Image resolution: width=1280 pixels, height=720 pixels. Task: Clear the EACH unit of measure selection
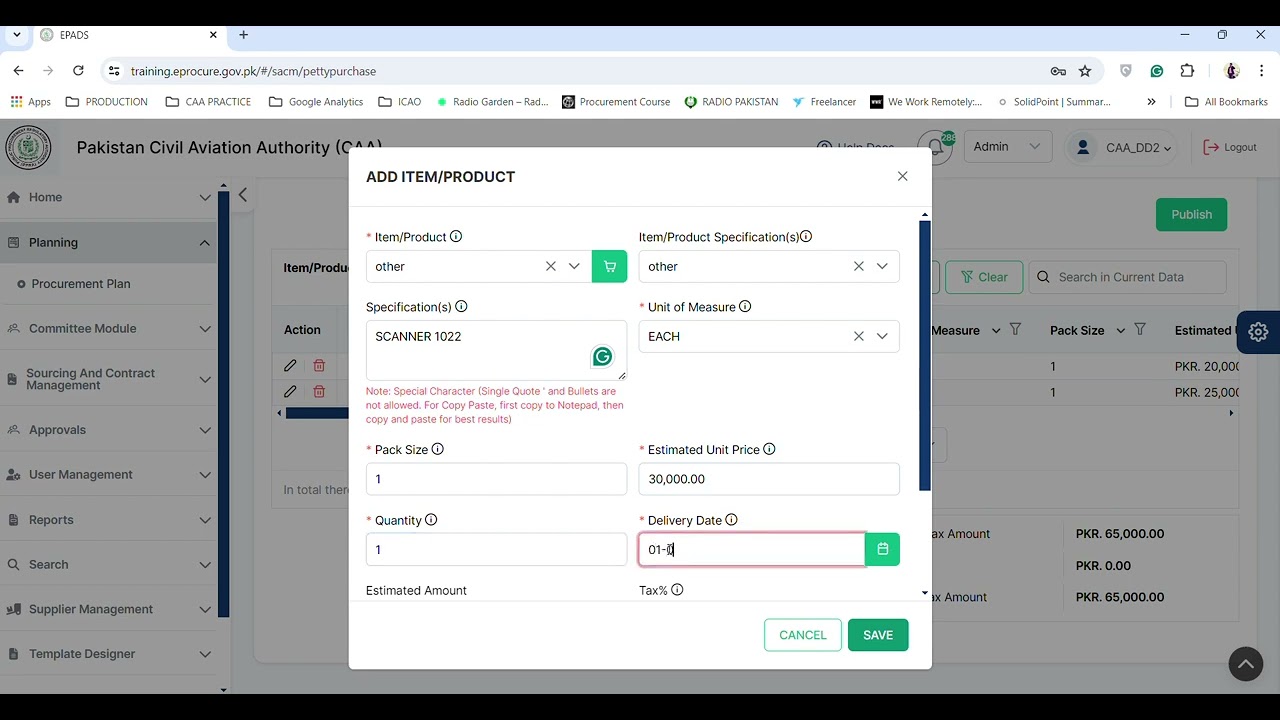(x=858, y=336)
